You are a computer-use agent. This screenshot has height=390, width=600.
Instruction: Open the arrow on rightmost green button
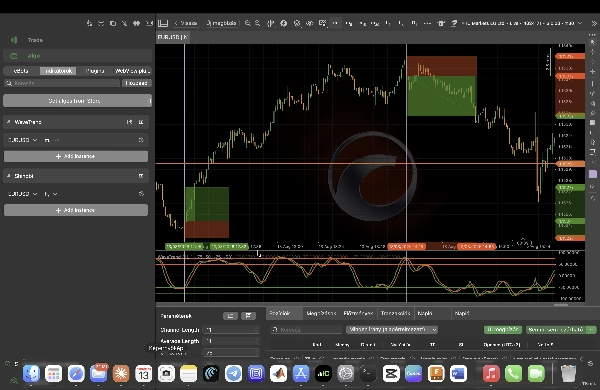click(592, 330)
